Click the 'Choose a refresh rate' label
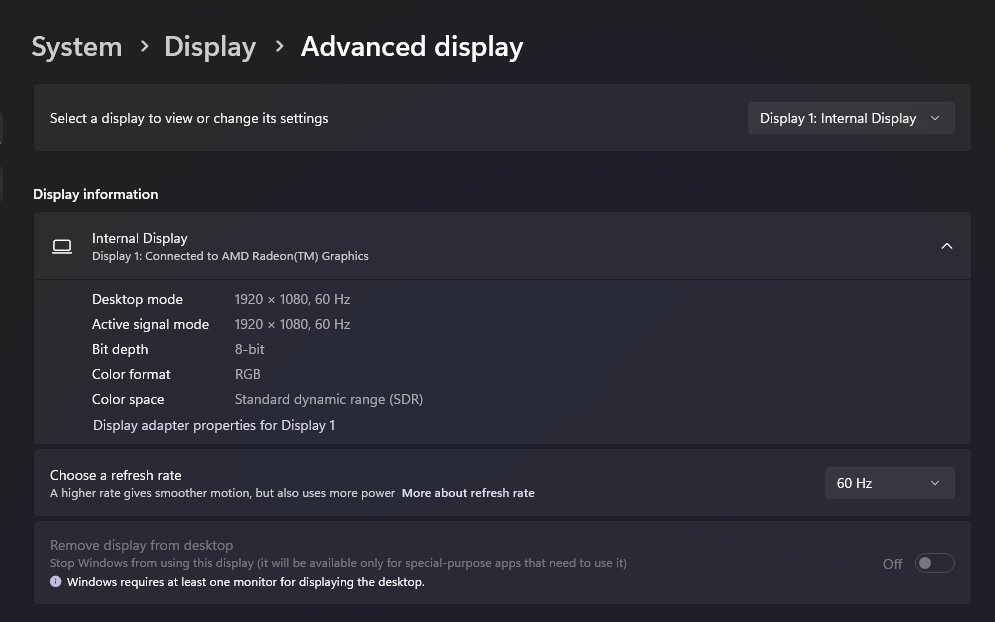 pyautogui.click(x=115, y=475)
